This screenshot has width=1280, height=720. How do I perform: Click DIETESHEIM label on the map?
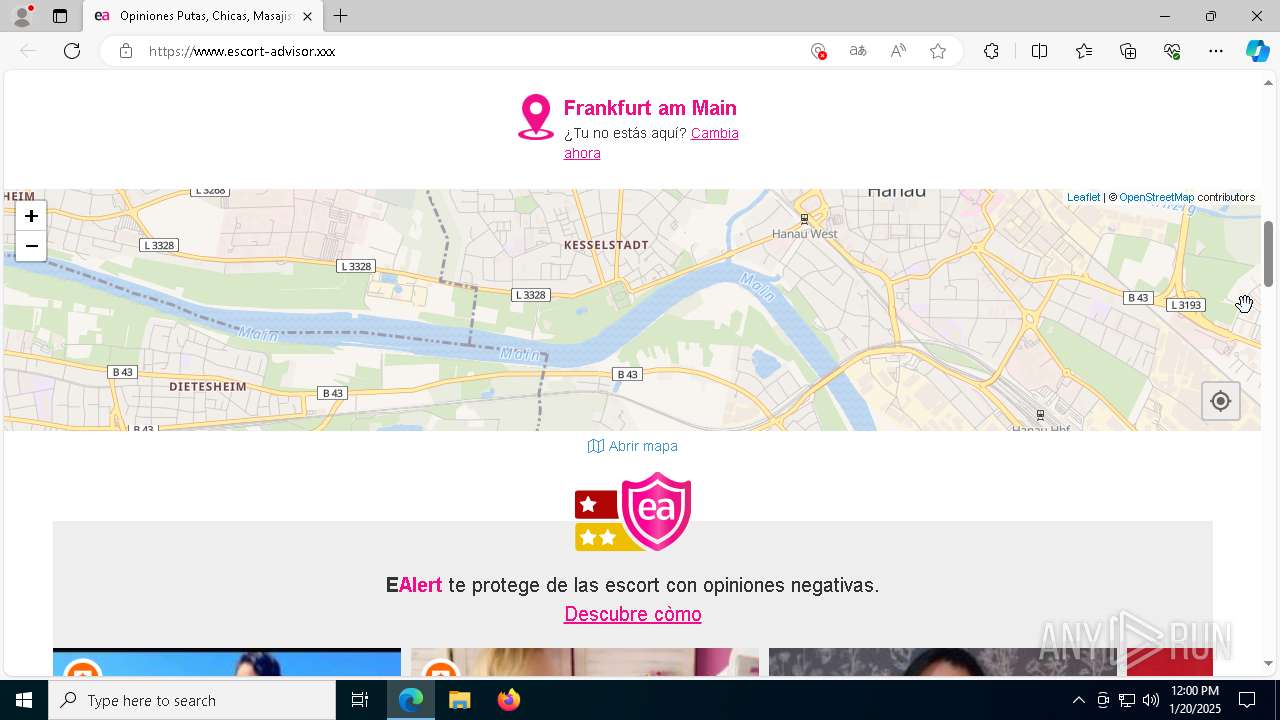[207, 386]
